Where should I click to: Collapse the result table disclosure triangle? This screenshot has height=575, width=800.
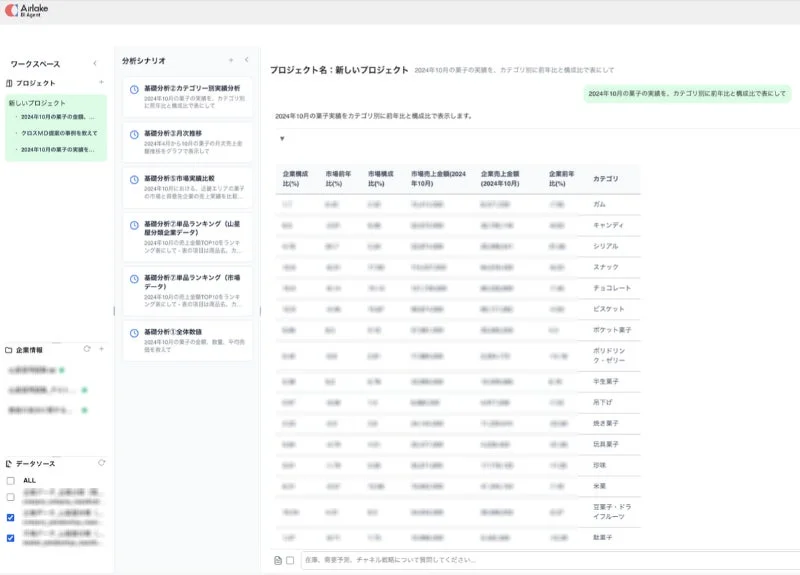click(x=282, y=139)
